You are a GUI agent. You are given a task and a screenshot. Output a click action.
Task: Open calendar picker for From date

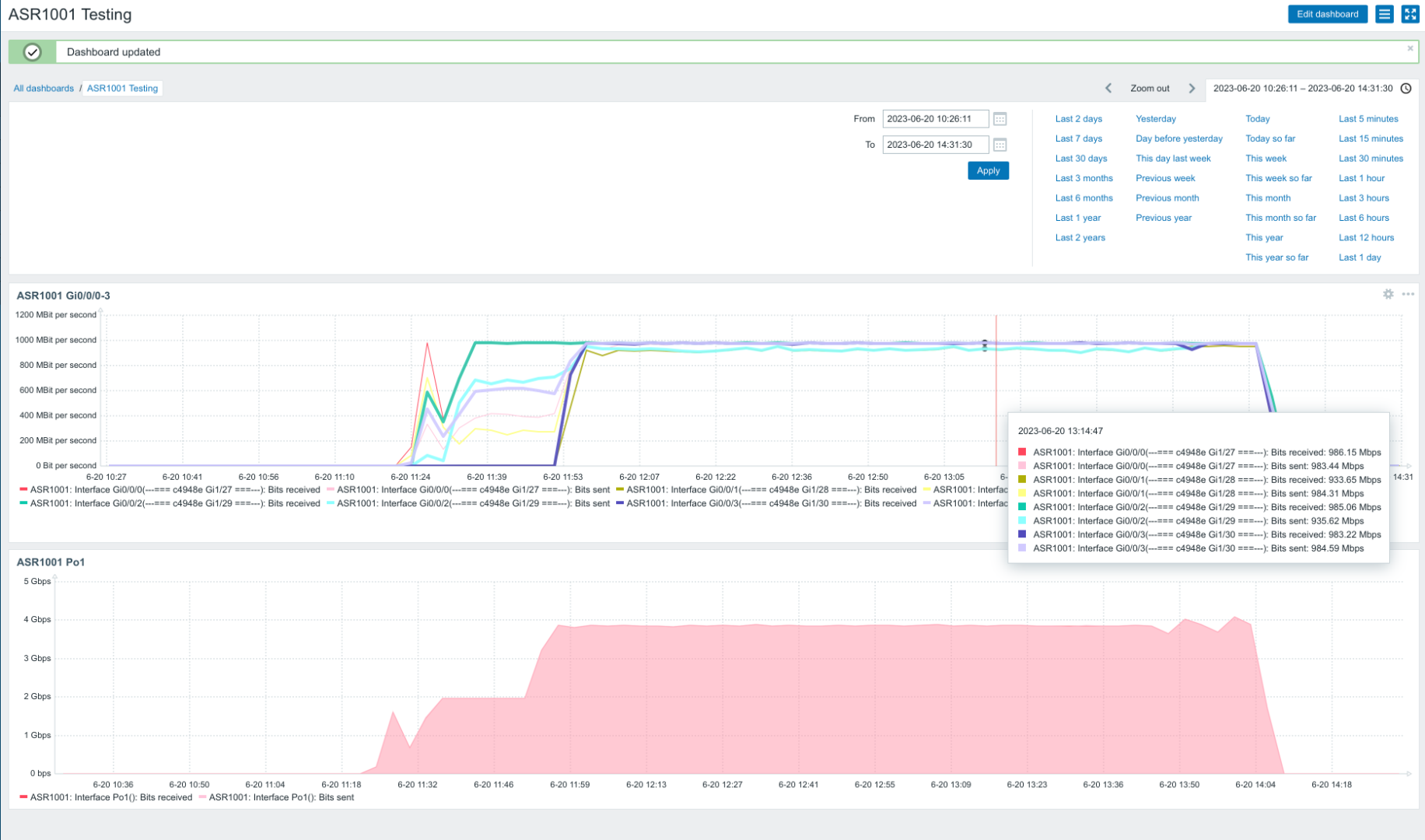click(x=1000, y=119)
